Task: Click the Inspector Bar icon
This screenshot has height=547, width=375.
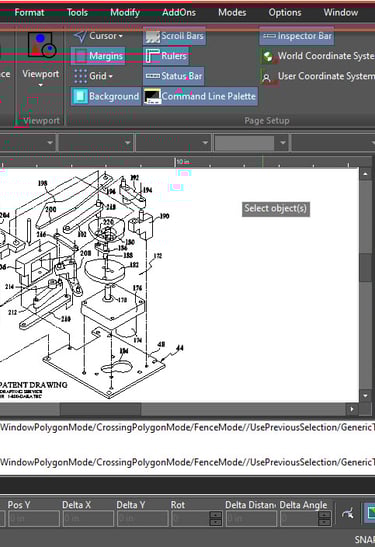Action: tap(269, 36)
